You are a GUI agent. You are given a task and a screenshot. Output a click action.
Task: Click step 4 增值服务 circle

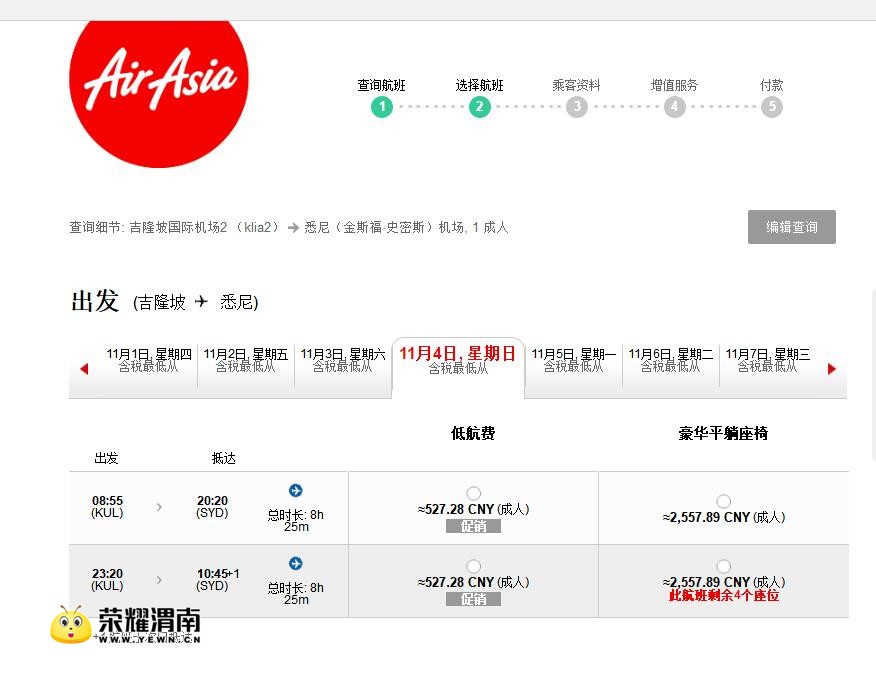tap(675, 107)
